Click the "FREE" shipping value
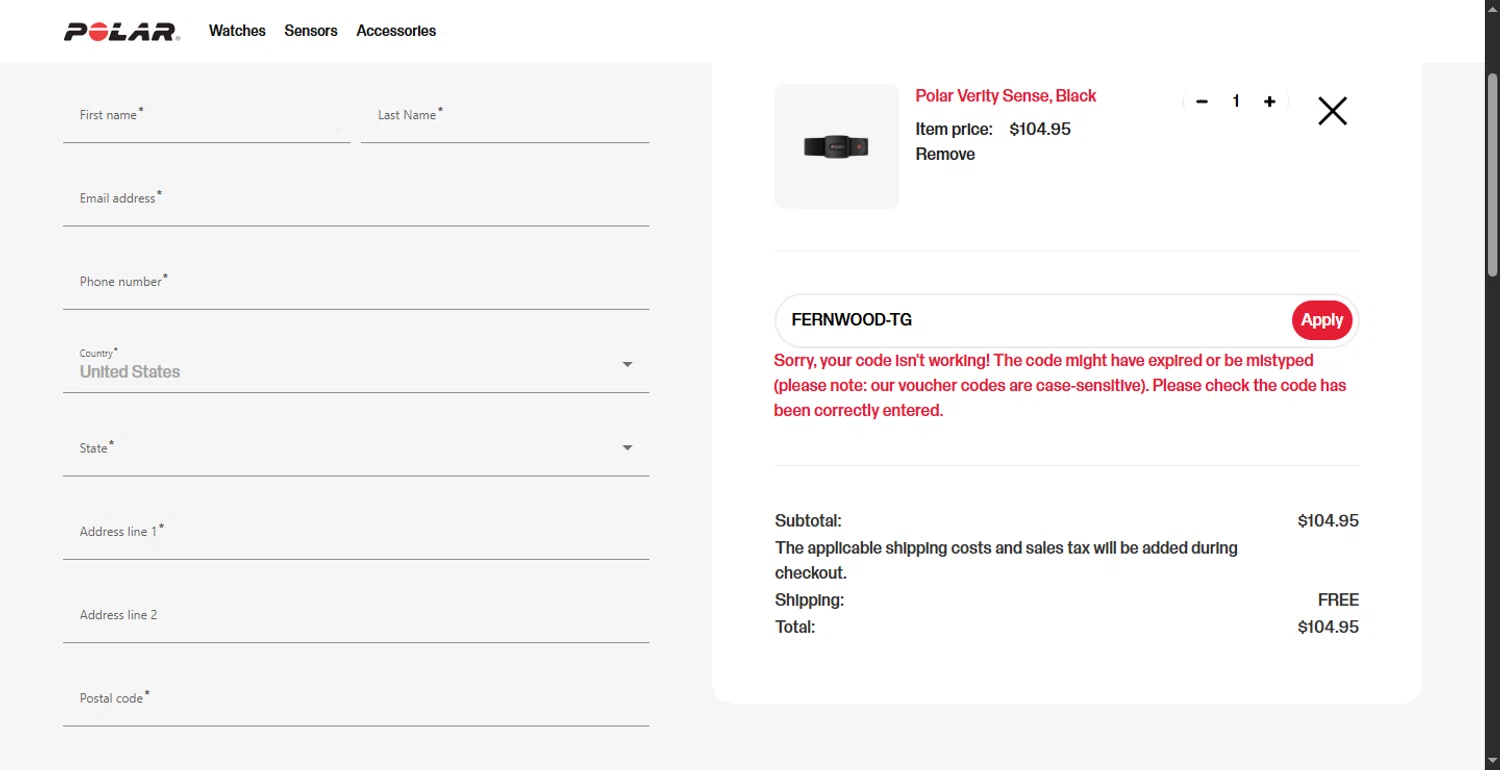This screenshot has width=1500, height=770. [x=1338, y=600]
